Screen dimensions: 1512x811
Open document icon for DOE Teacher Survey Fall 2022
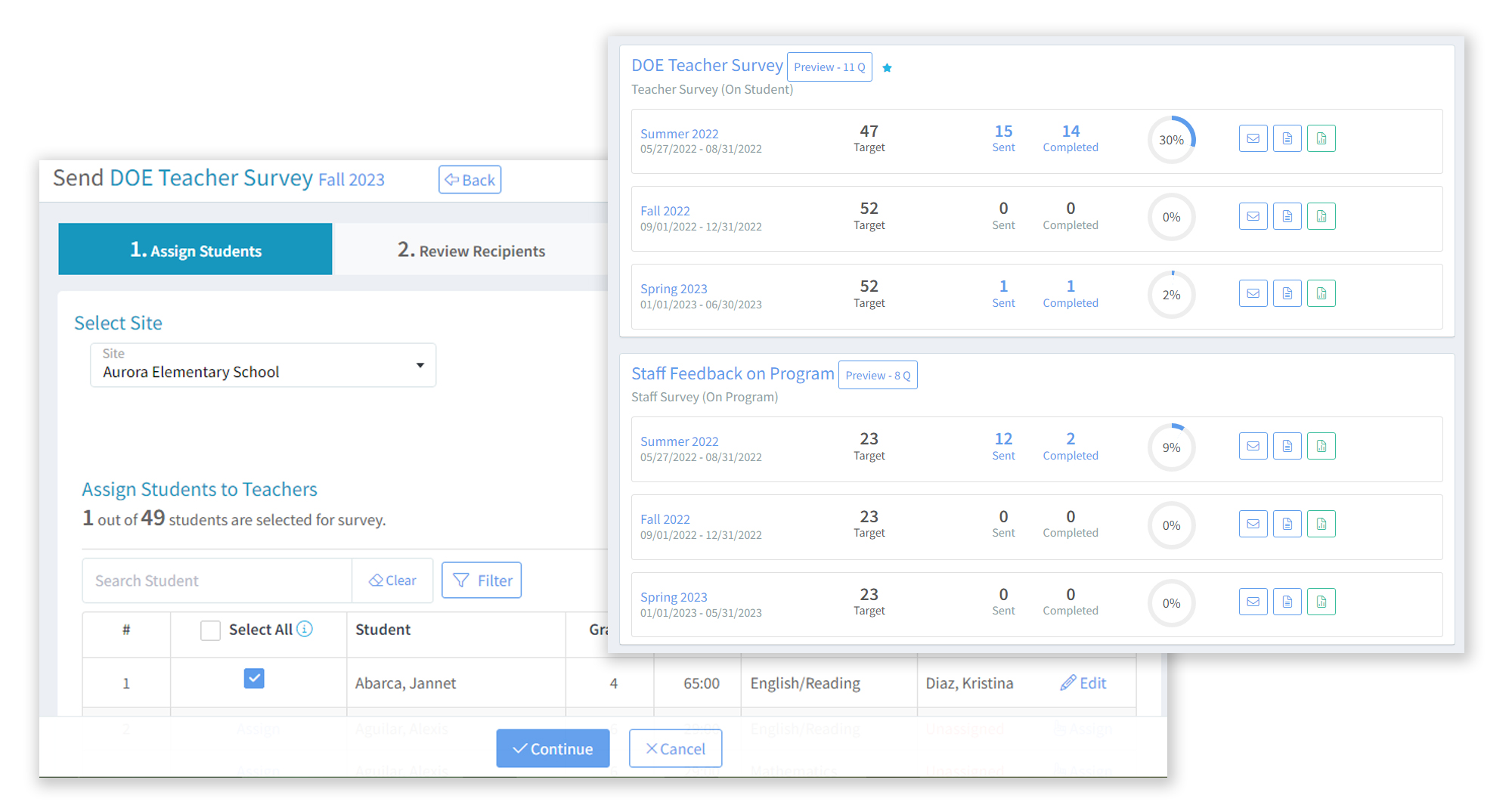coord(1287,217)
